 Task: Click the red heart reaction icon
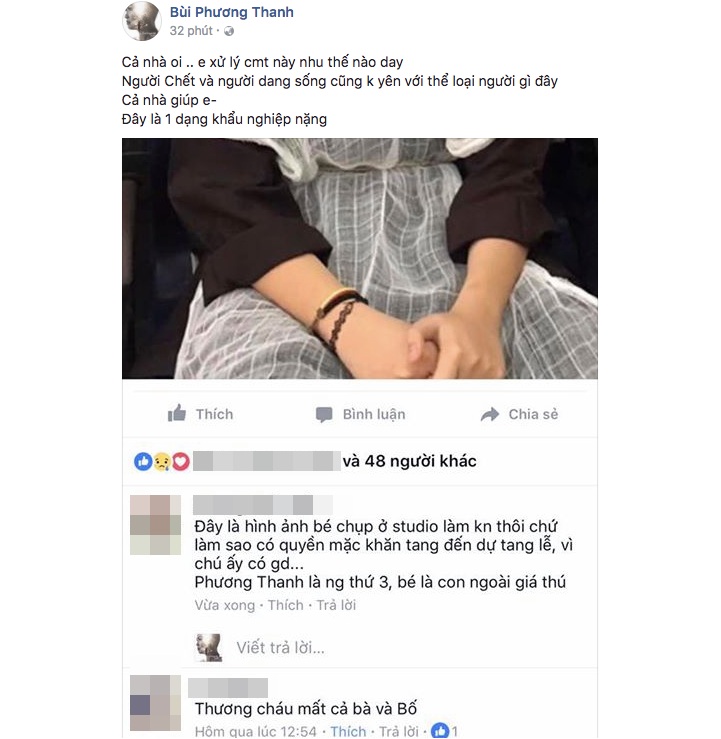(180, 461)
